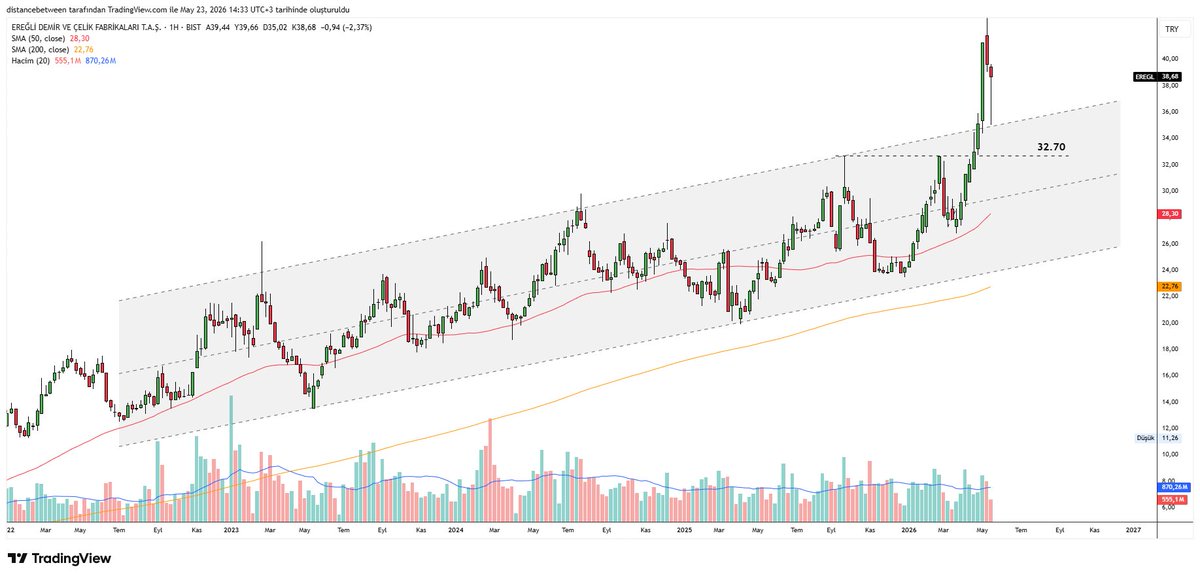Viewport: 1200px width, 578px height.
Task: Click the SMA 200 value 22,76 in legend
Action: [x=84, y=50]
